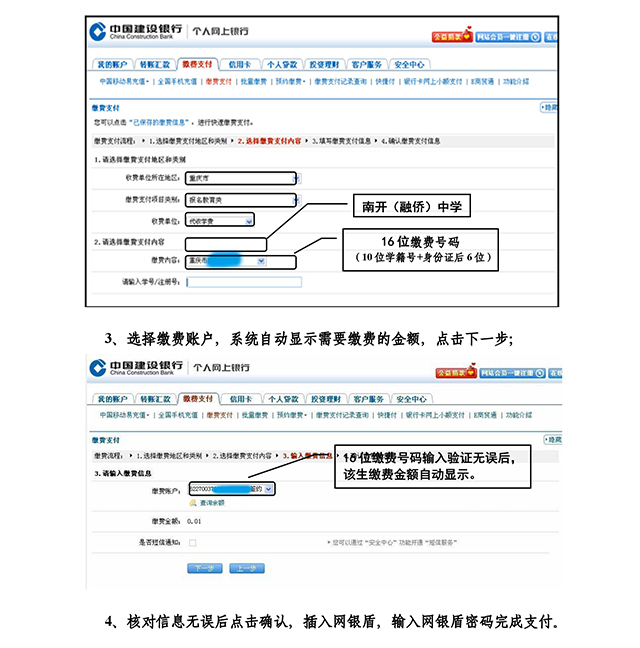Image resolution: width=640 pixels, height=648 pixels.
Task: Open the 功能介绍 link in the first screenshot
Action: tap(516, 81)
